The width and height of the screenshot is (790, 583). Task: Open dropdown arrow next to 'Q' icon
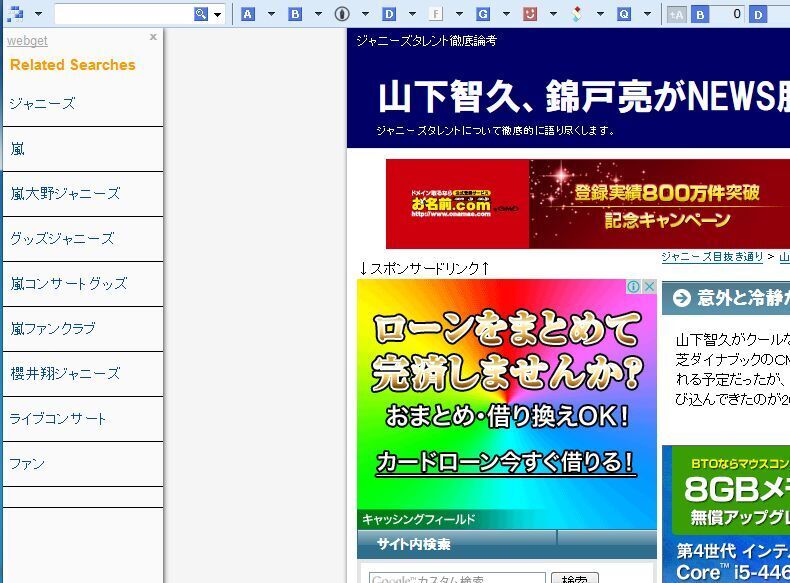[647, 14]
